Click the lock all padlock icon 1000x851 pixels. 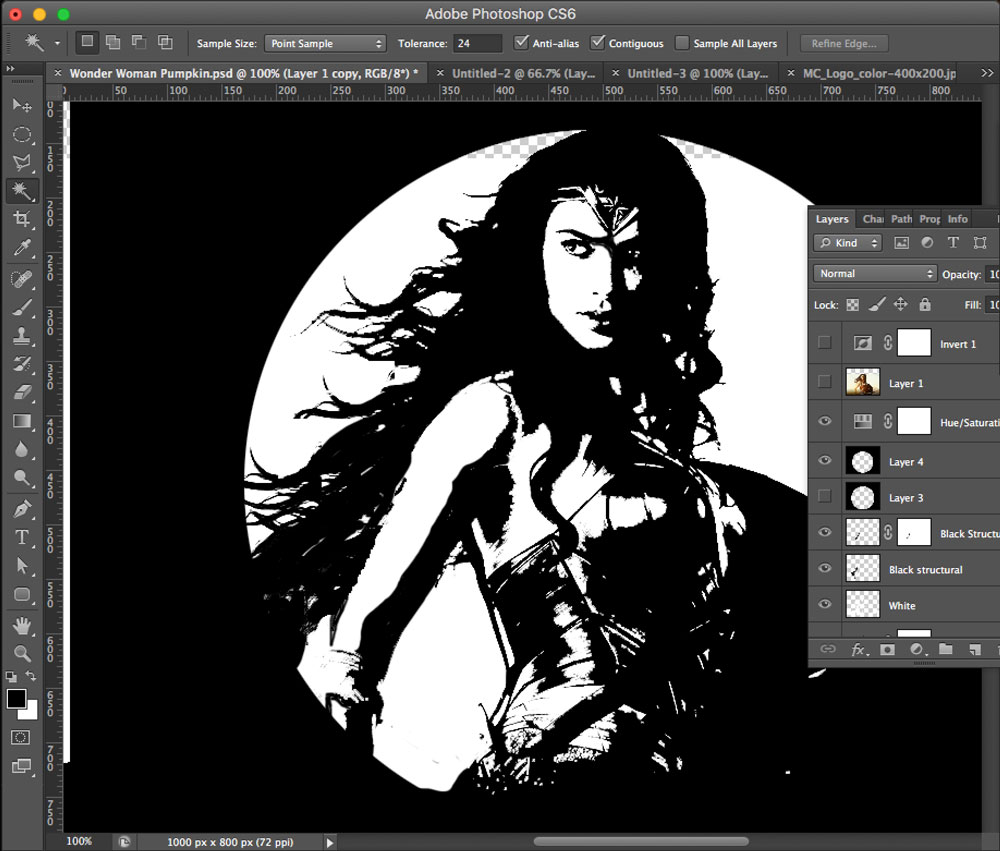click(925, 305)
